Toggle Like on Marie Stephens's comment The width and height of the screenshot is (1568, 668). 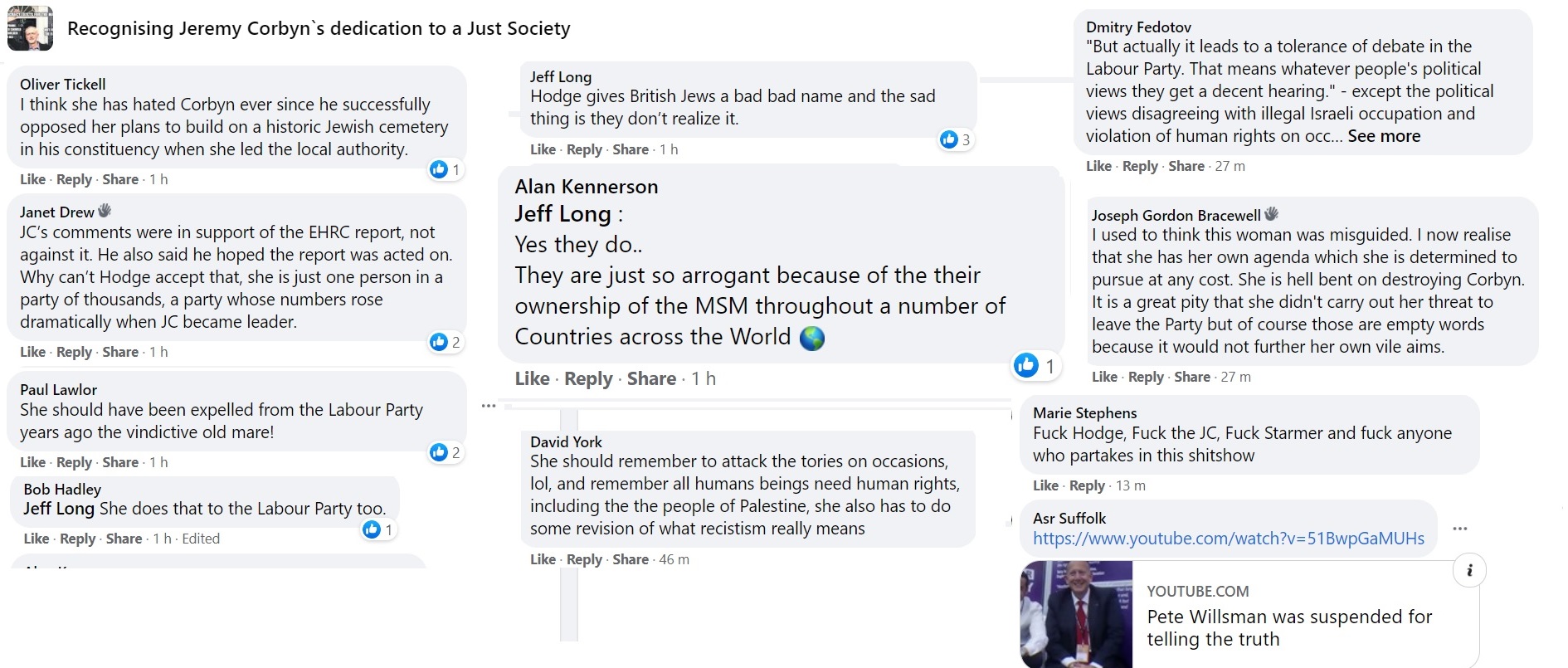pyautogui.click(x=1045, y=485)
